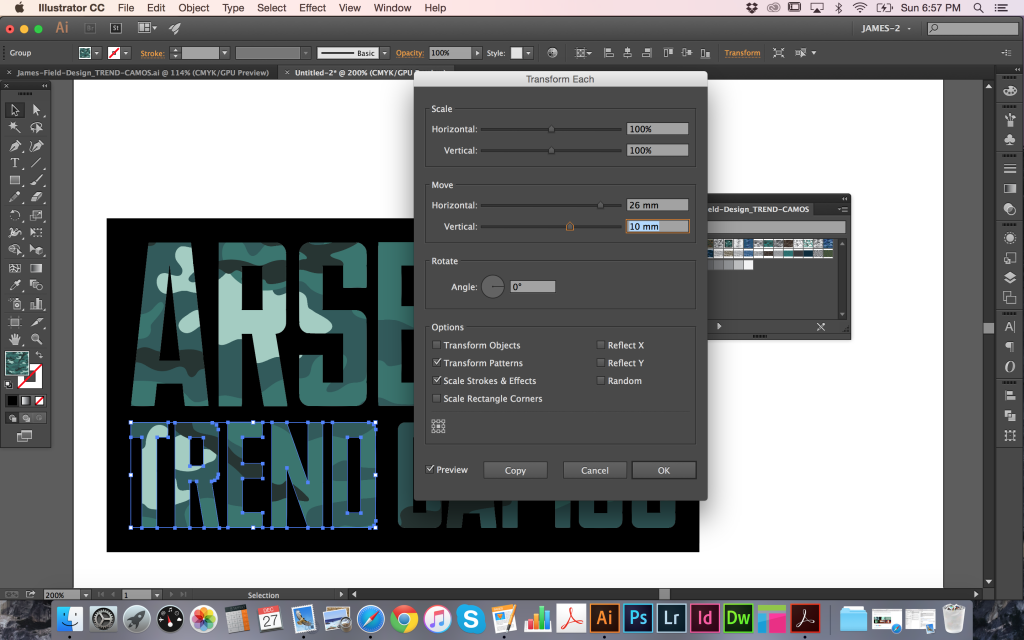Open the Select menu
Viewport: 1024px width, 640px height.
[272, 8]
